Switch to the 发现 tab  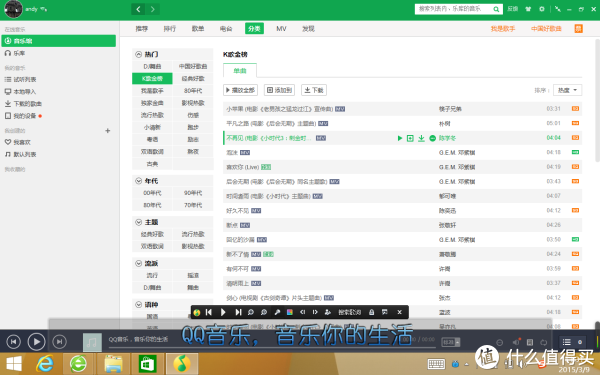click(x=308, y=29)
